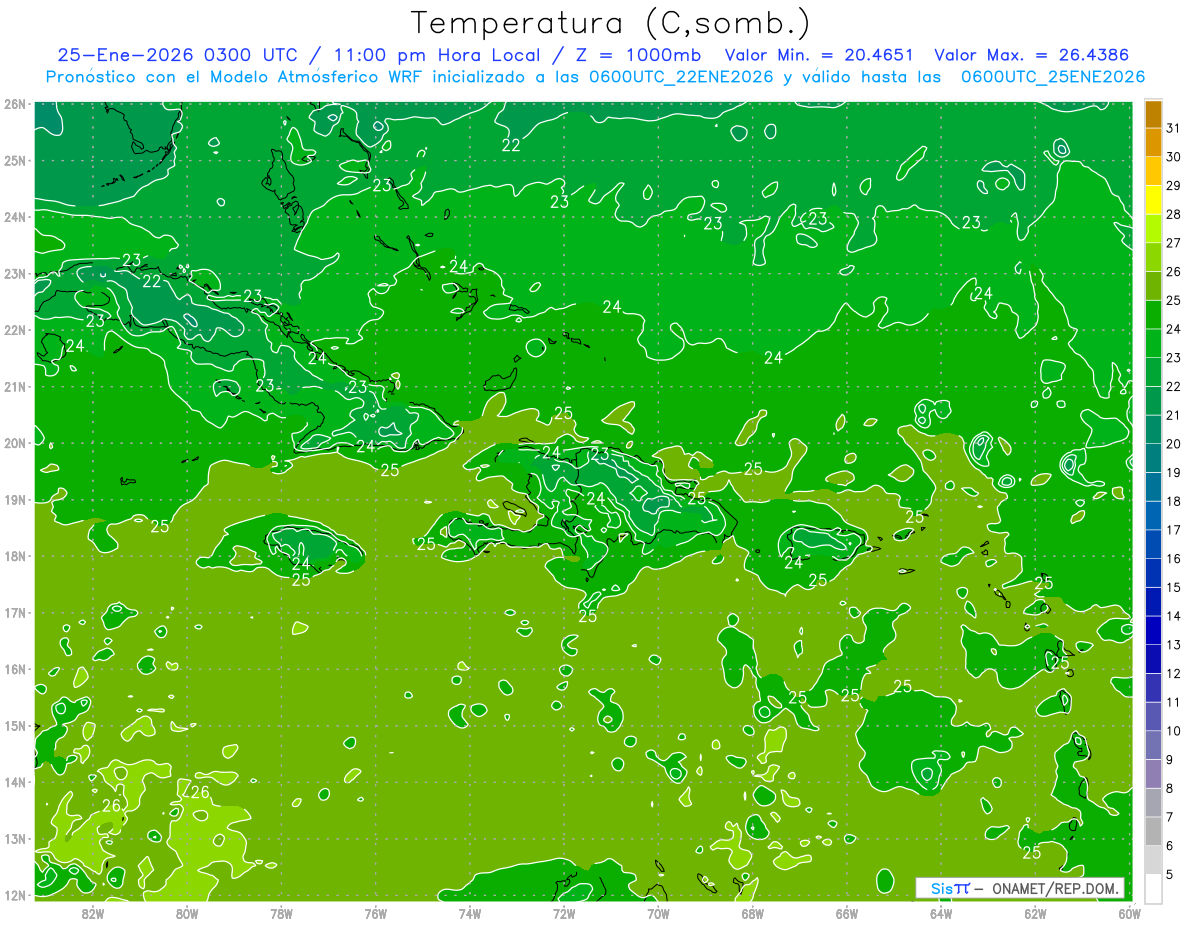Image resolution: width=1200 pixels, height=927 pixels.
Task: Click the colorbar scale label 18
Action: point(1173,501)
